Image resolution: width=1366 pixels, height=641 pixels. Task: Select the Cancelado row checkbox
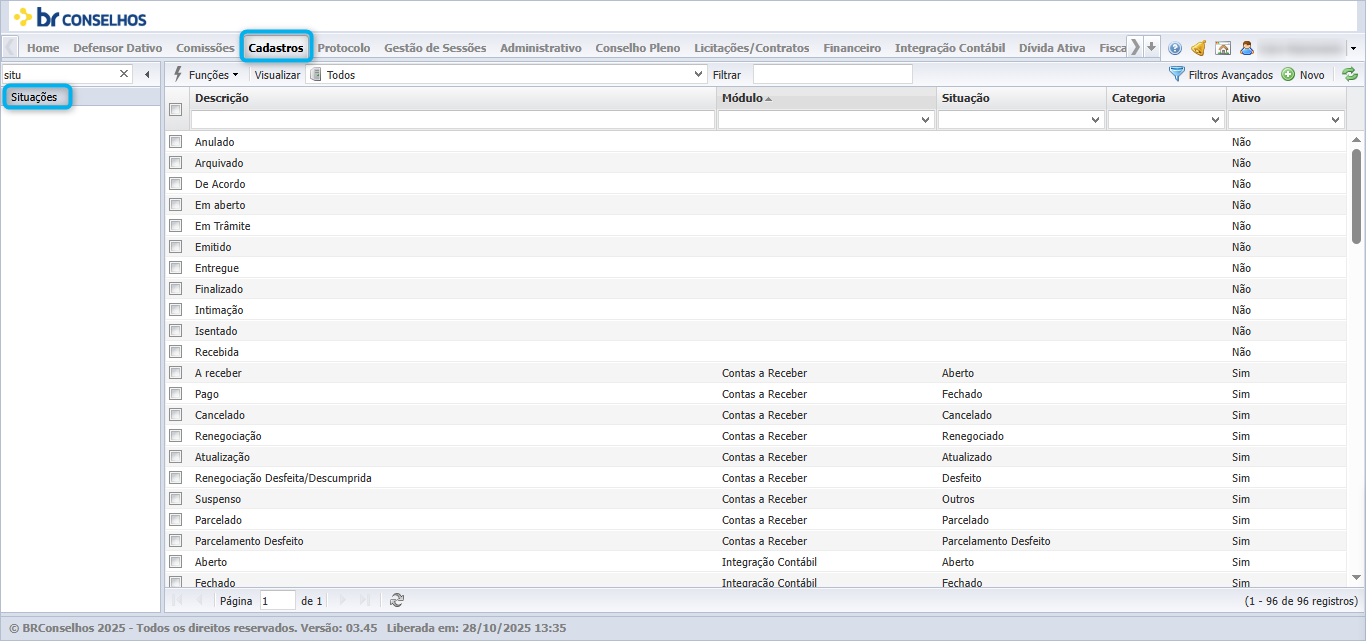(x=176, y=415)
